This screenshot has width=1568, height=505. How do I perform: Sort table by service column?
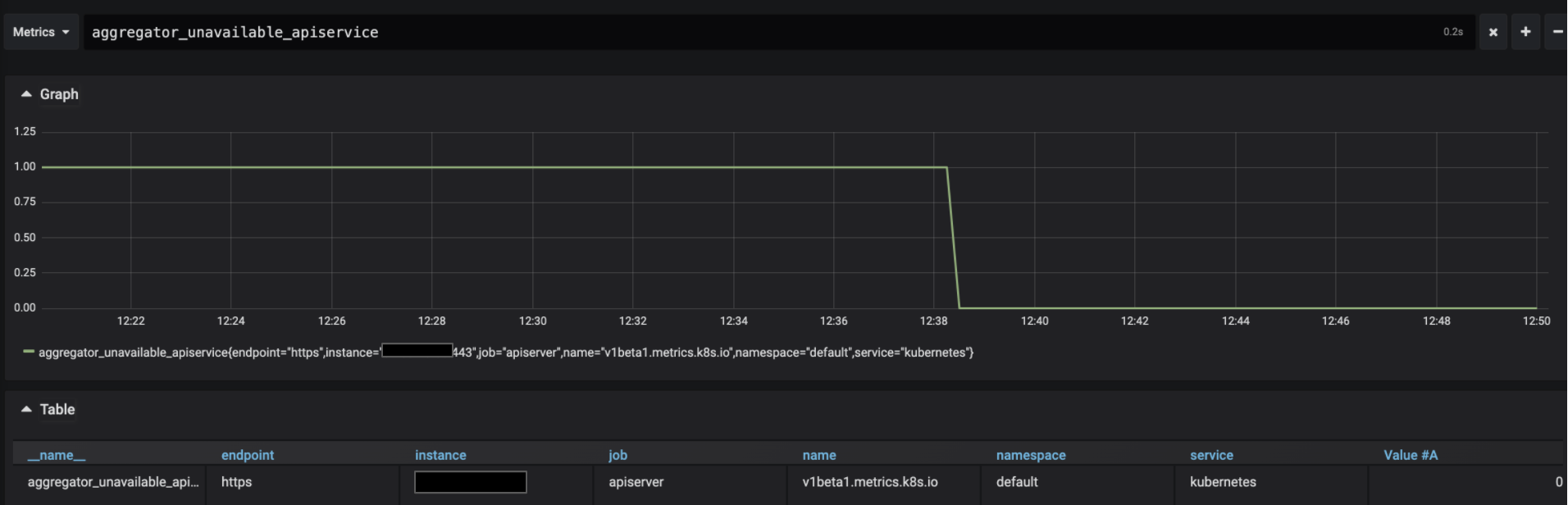tap(1211, 455)
